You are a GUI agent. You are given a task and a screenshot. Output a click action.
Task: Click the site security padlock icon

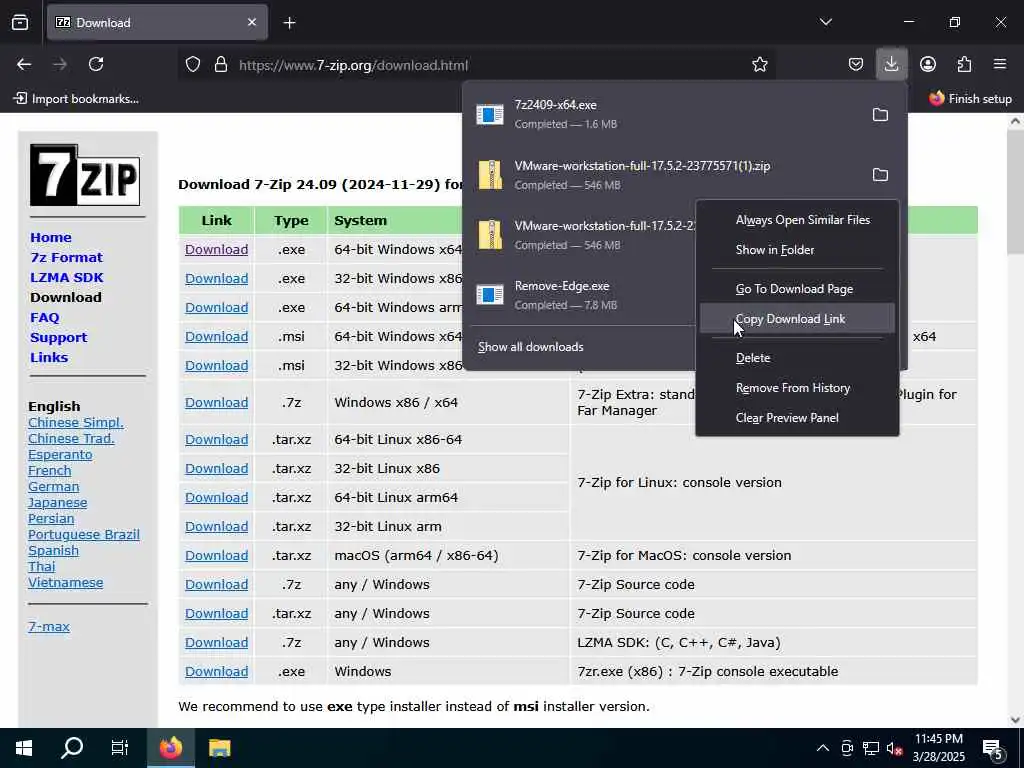point(221,65)
